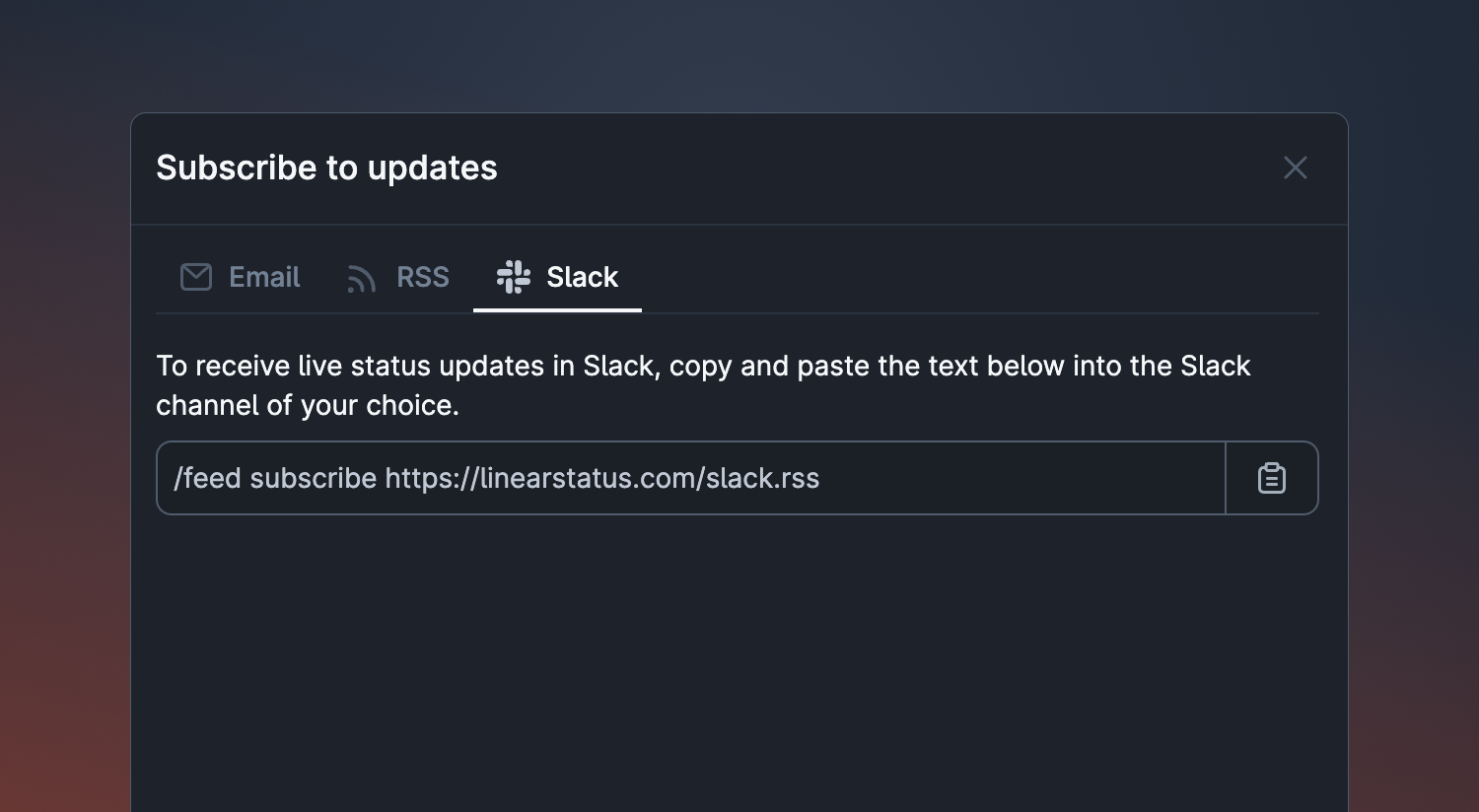Open email subscription option
This screenshot has height=812, width=1479.
[240, 277]
